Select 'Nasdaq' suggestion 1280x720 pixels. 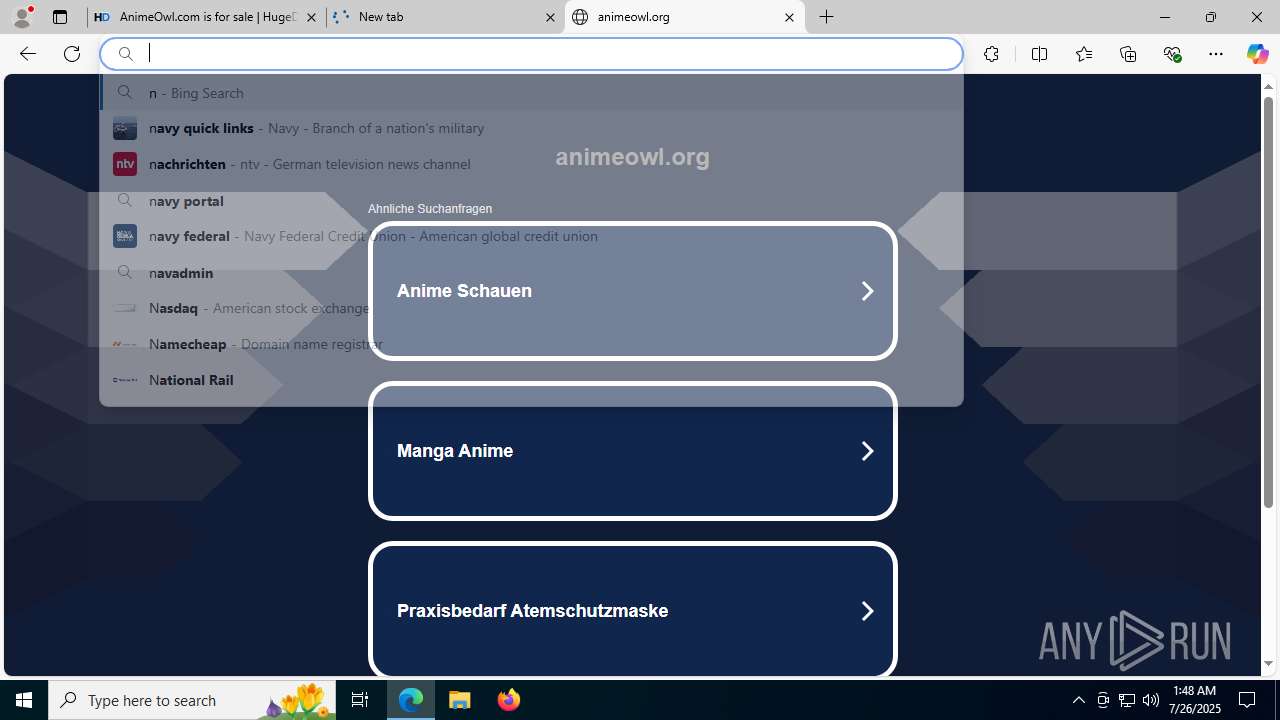tap(531, 308)
